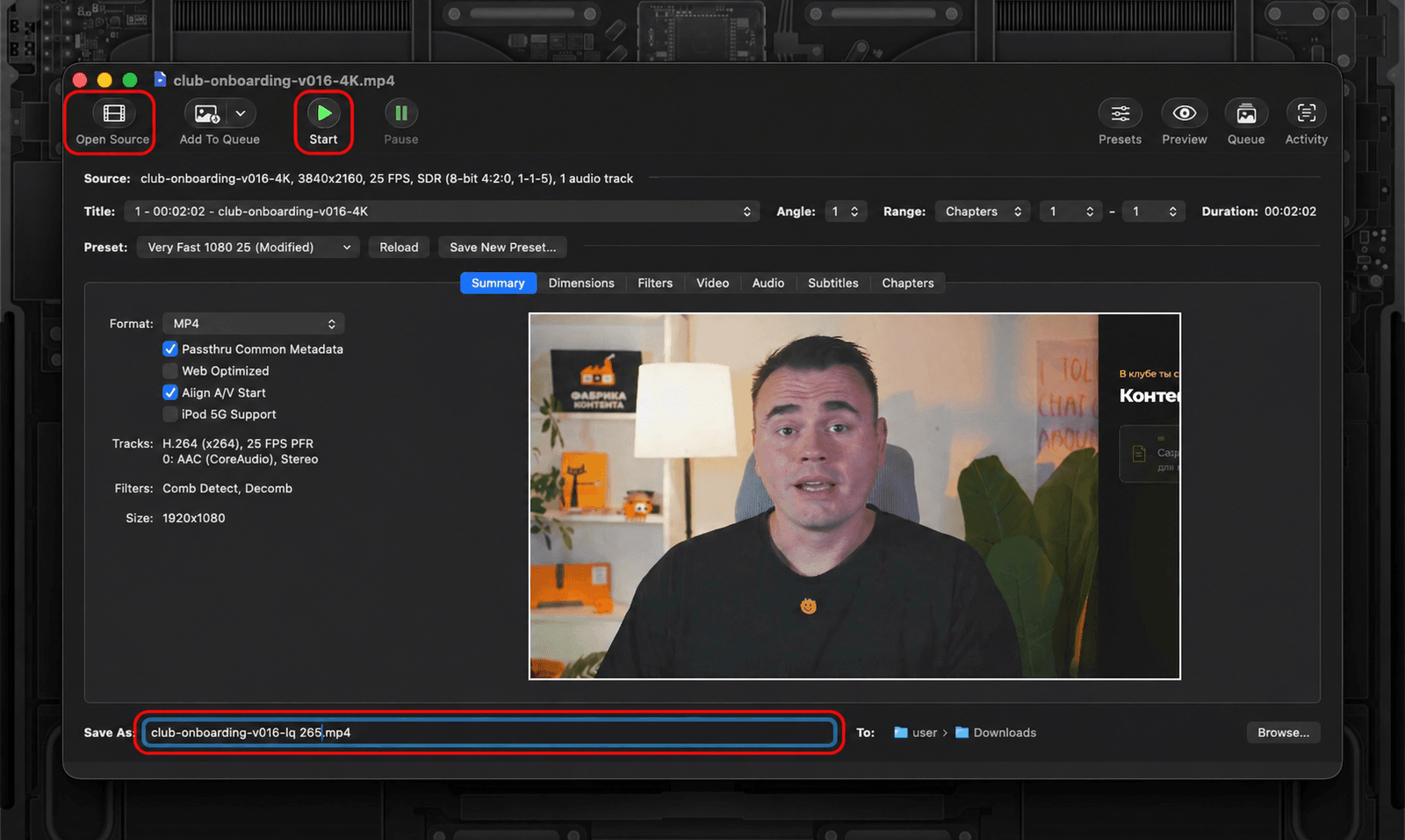
Task: Open the Activity log window
Action: 1307,113
